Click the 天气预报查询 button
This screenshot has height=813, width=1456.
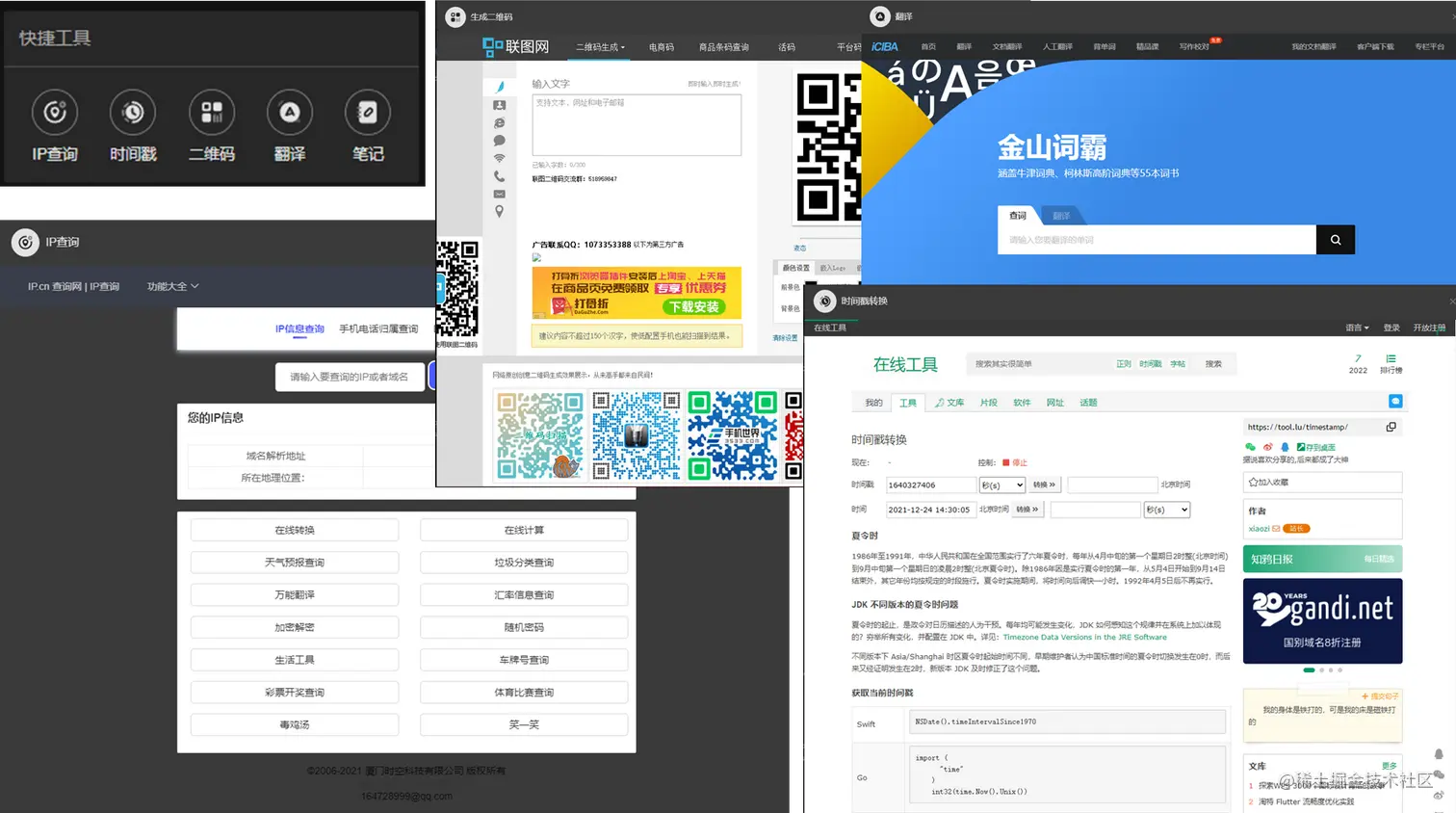click(295, 563)
